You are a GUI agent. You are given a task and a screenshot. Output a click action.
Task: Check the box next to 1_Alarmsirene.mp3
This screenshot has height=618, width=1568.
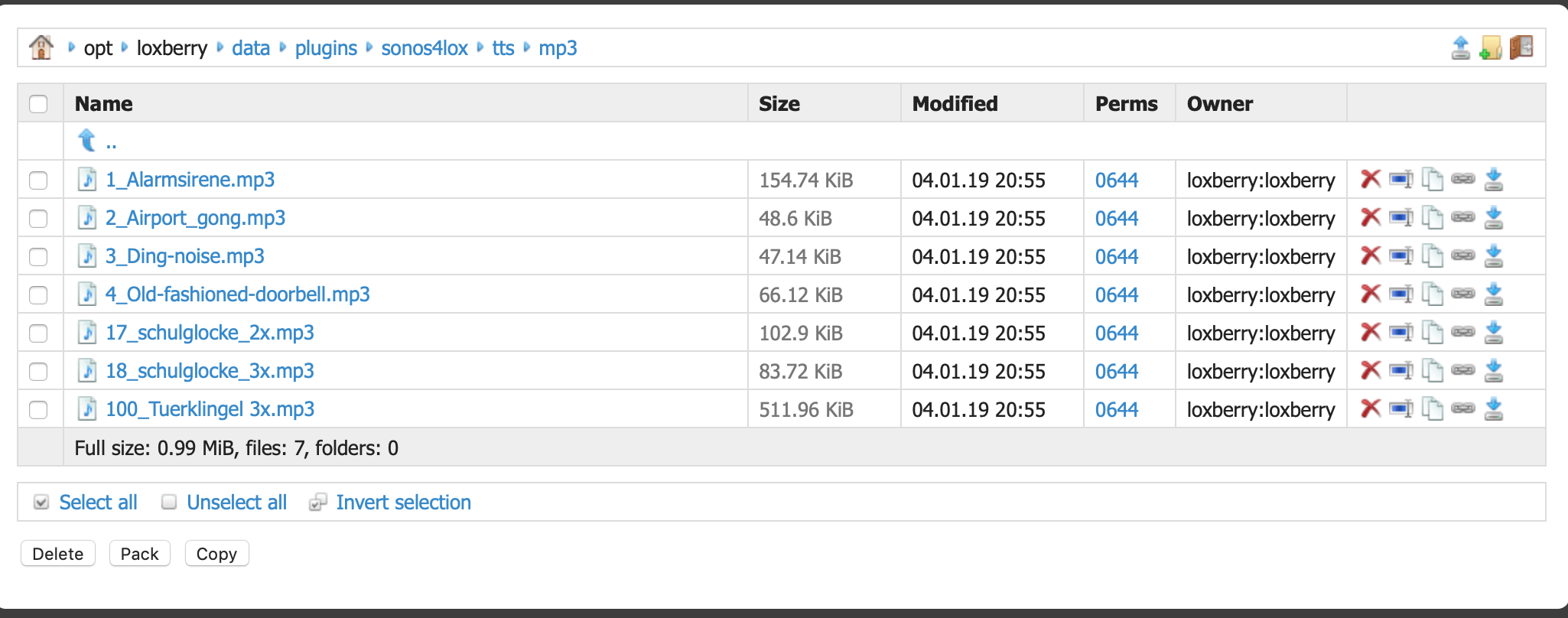[x=38, y=181]
